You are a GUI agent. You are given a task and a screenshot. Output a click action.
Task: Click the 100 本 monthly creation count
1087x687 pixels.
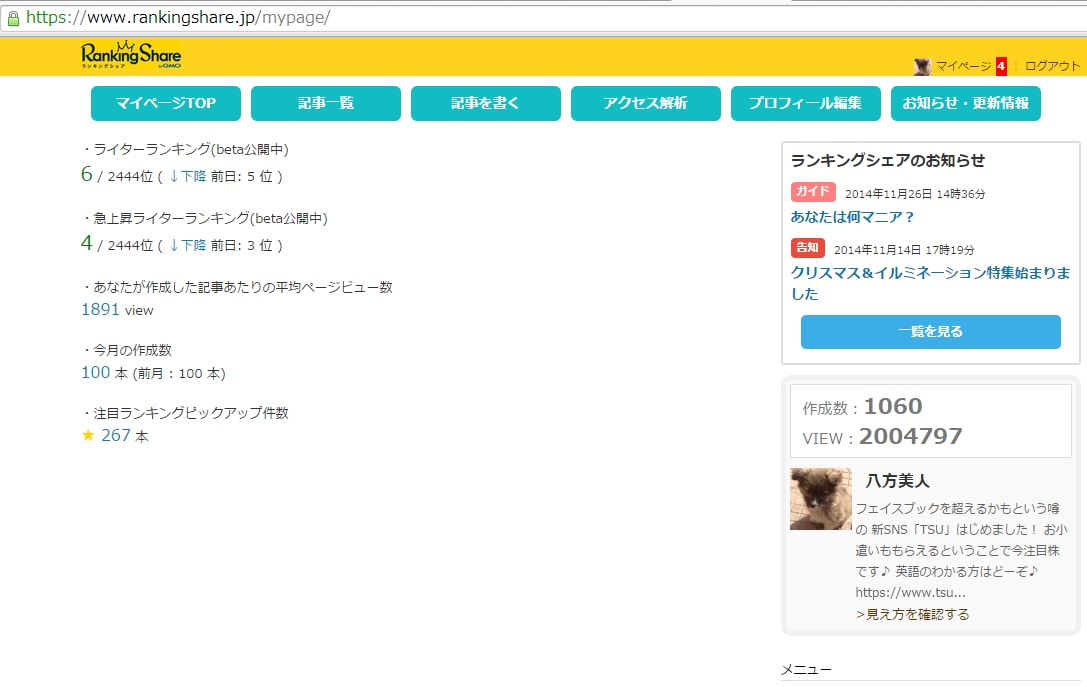click(105, 372)
